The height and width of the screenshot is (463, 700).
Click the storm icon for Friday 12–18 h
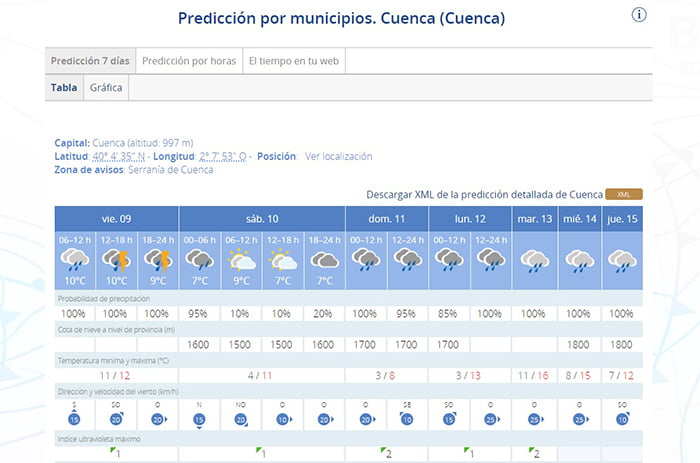pos(117,260)
